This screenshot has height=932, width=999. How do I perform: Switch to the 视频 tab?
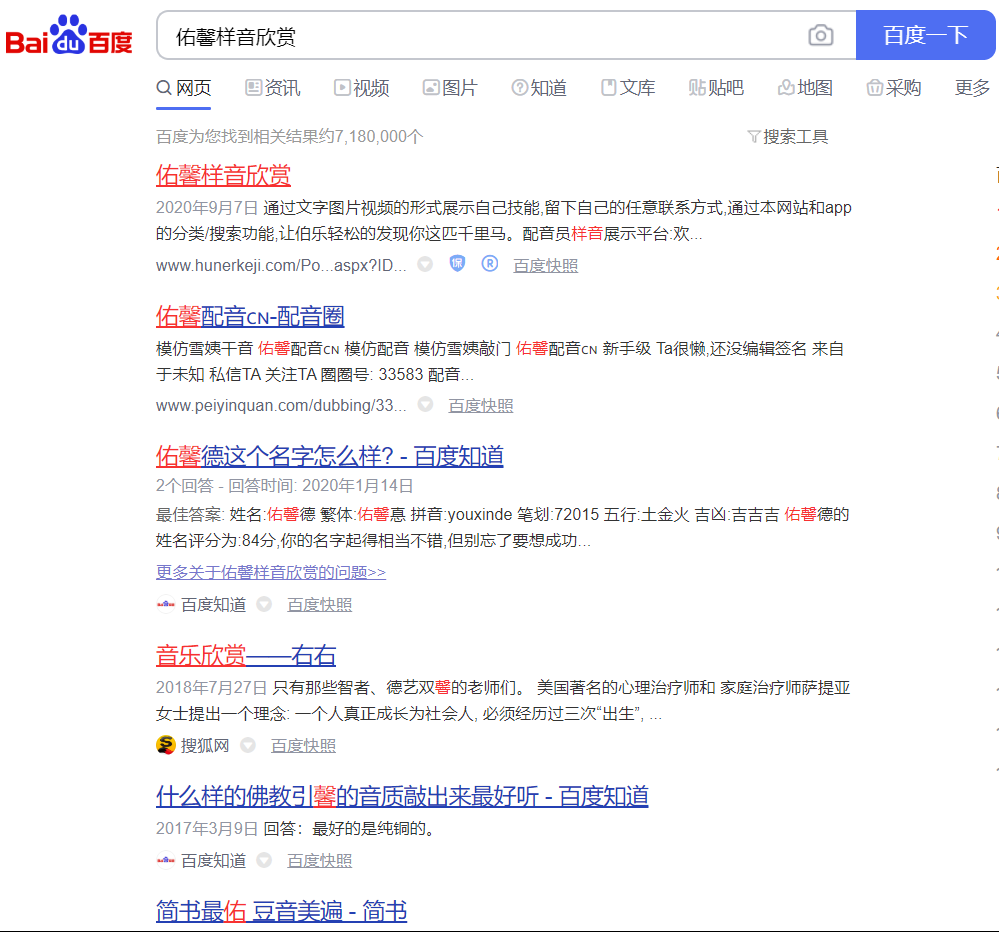click(x=361, y=88)
